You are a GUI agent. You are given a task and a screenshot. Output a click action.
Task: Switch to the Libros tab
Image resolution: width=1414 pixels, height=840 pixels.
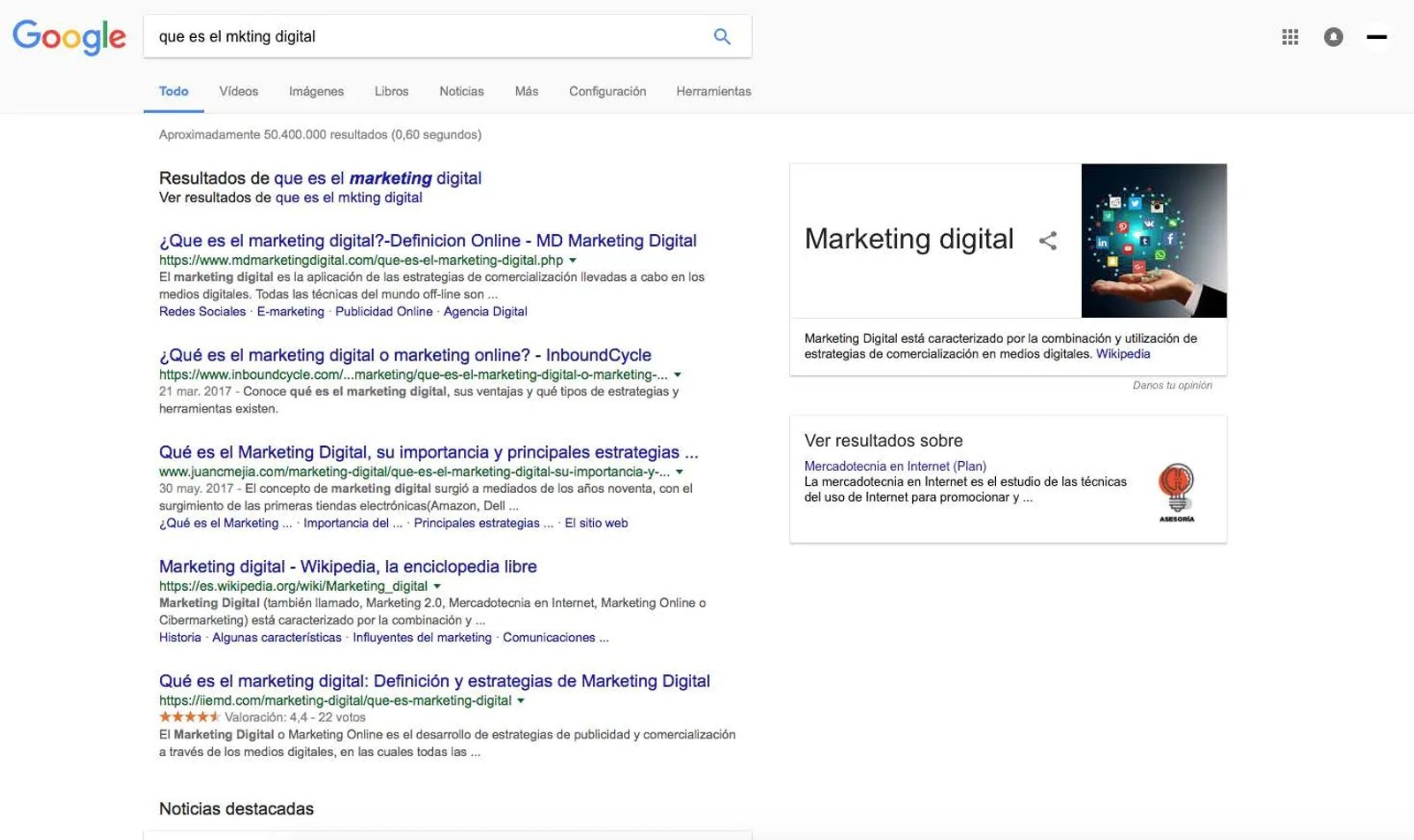click(392, 91)
